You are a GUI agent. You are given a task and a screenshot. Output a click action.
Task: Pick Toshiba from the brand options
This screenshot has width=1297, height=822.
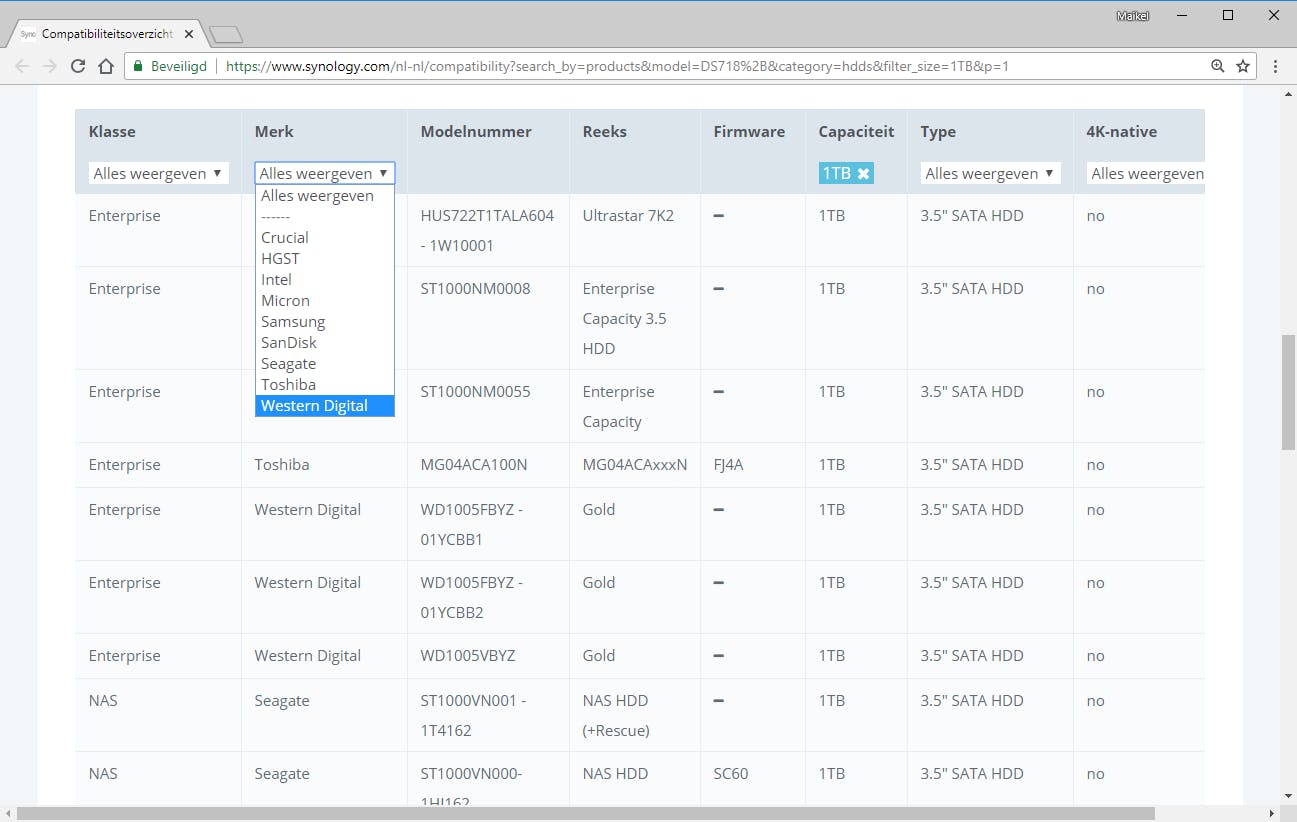pyautogui.click(x=288, y=385)
